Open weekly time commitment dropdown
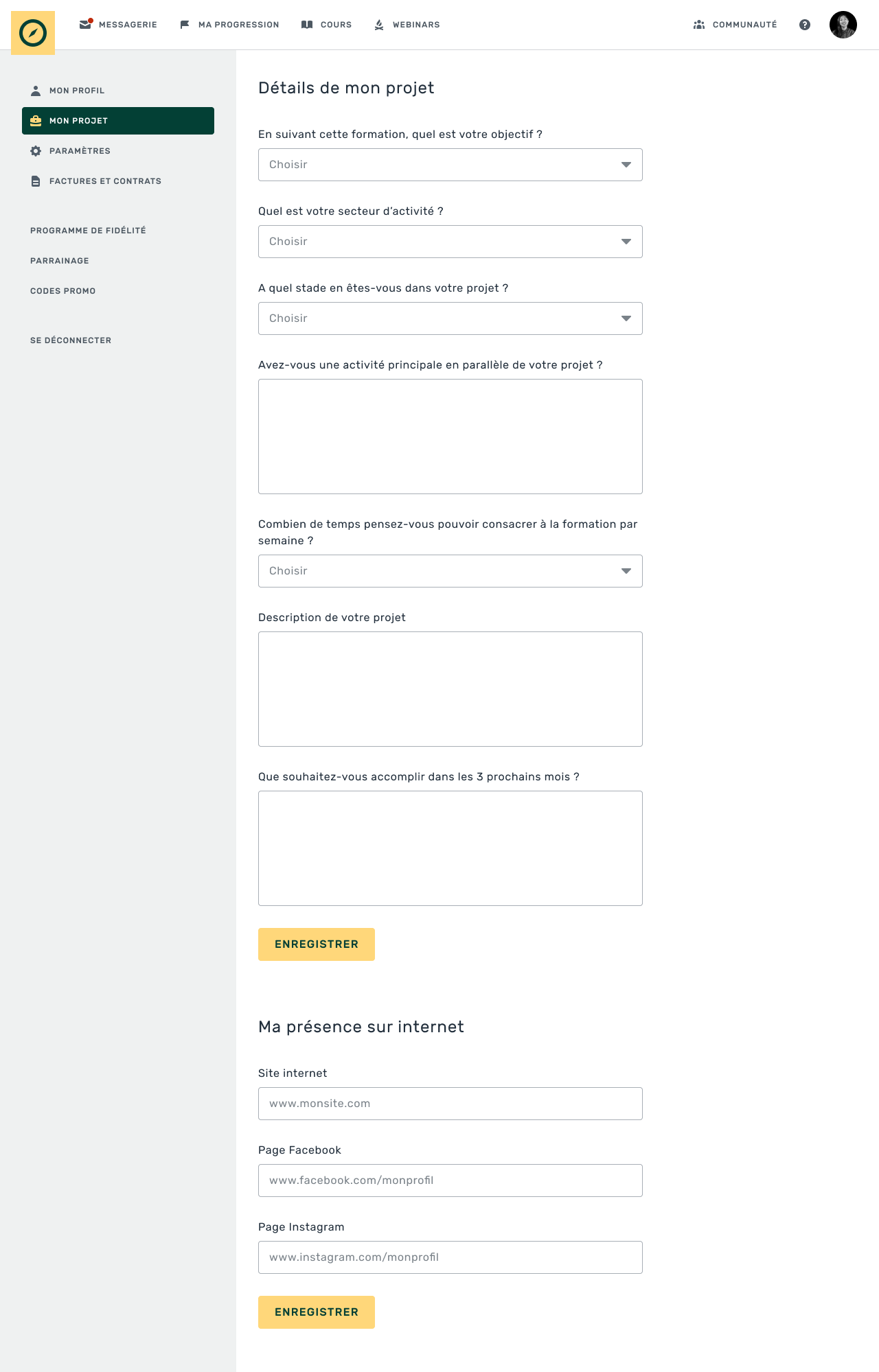This screenshot has height=1372, width=879. click(450, 571)
